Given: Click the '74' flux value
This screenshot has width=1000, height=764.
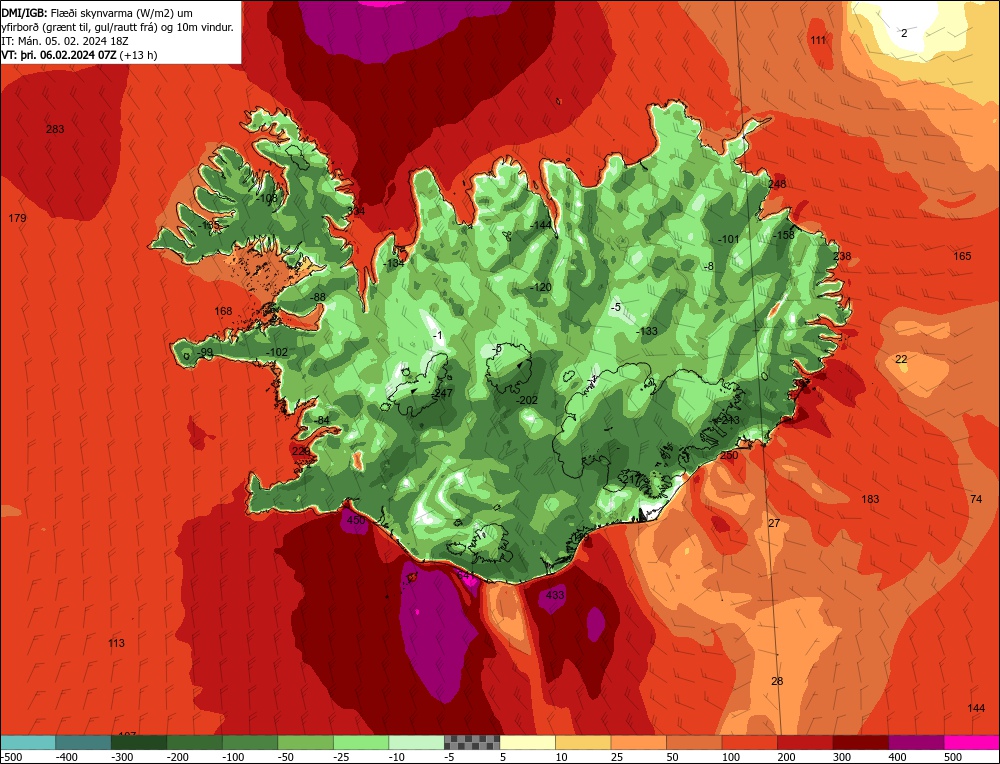Looking at the screenshot, I should click(976, 499).
